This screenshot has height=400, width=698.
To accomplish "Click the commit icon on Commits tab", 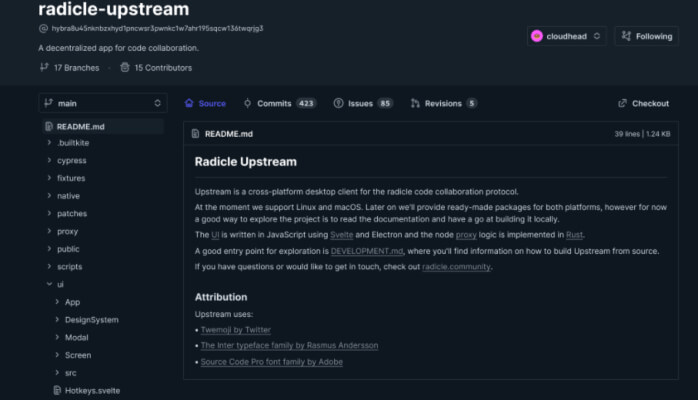I will [248, 103].
